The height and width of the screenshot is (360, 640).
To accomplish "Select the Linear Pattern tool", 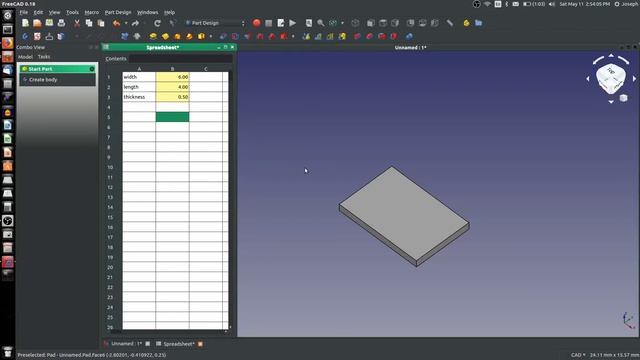I will (318, 36).
